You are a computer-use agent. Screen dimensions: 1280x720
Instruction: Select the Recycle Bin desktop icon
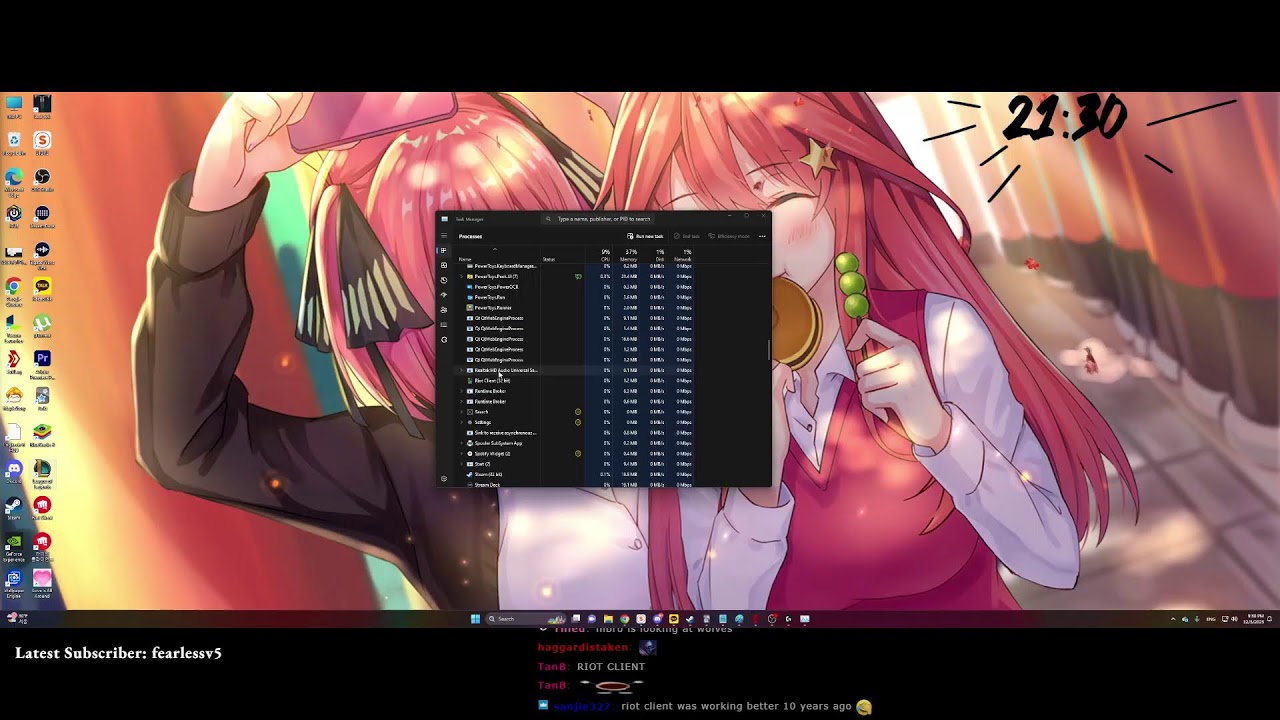coord(14,142)
